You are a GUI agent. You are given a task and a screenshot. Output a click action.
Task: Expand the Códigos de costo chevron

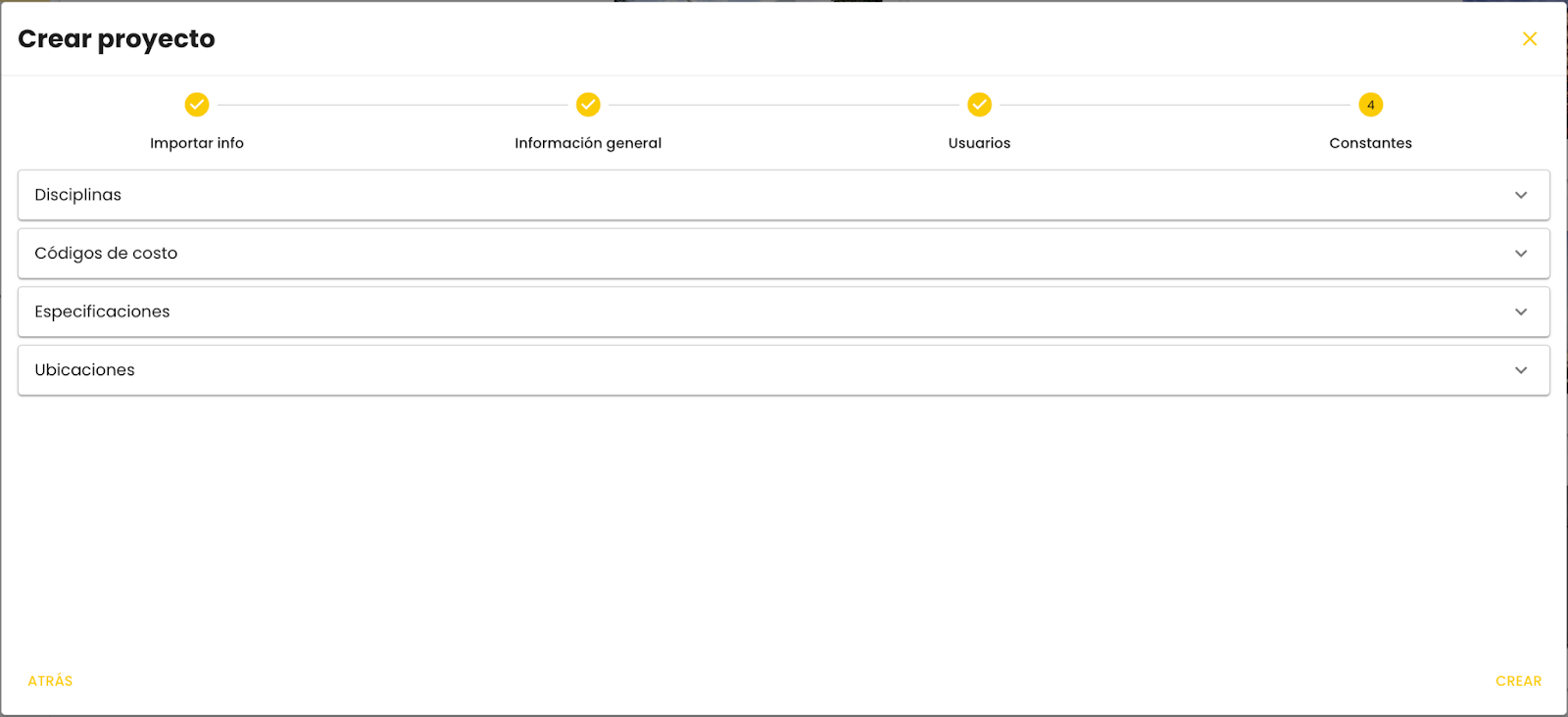(x=1521, y=254)
